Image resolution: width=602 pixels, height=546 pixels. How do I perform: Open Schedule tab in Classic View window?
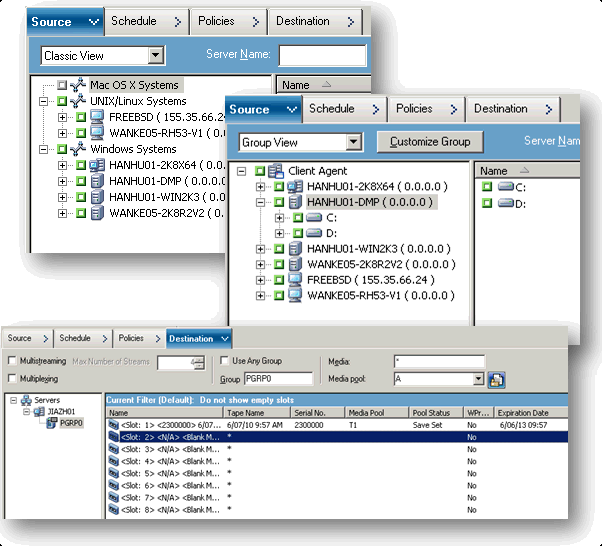click(147, 21)
